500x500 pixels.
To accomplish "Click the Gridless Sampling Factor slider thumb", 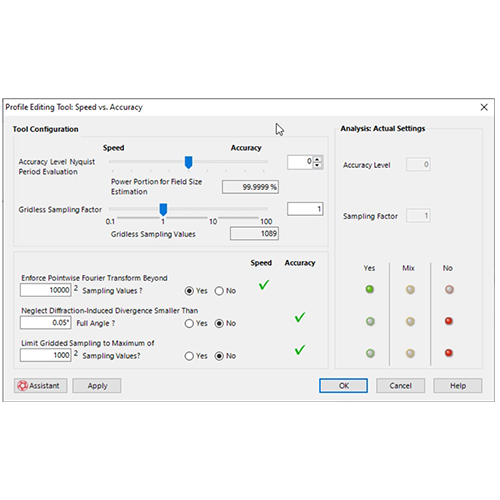I will click(163, 210).
